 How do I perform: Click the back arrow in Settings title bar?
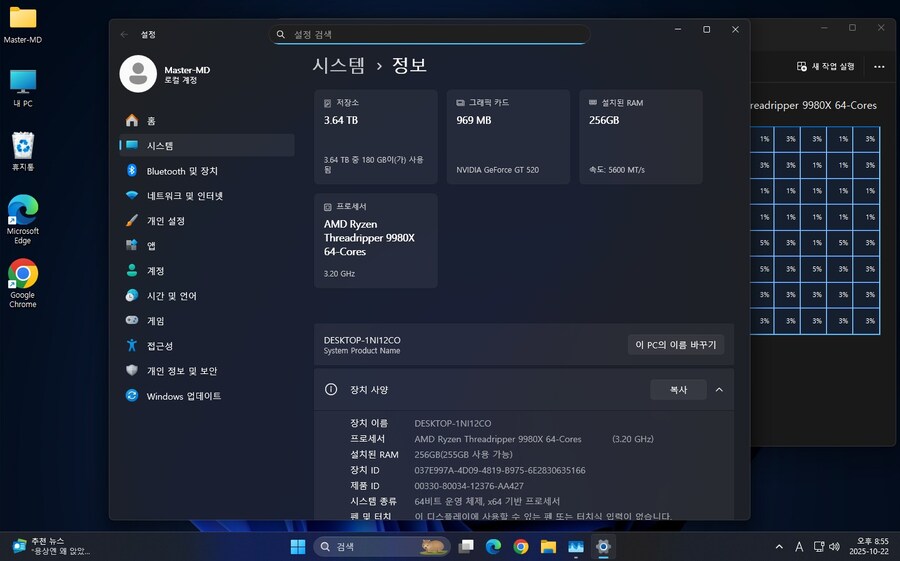click(125, 34)
